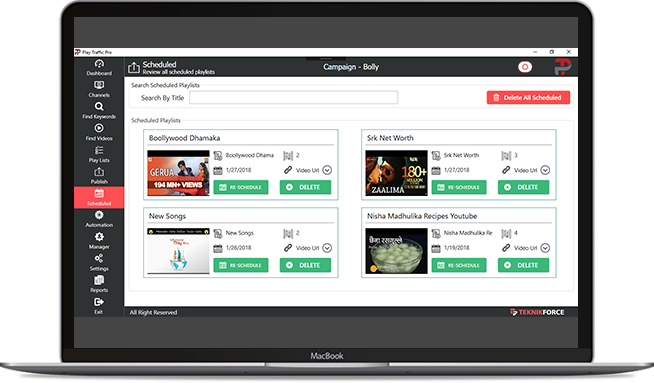The width and height of the screenshot is (654, 383).
Task: Delete the Nisha Madhulika Recipes playlist
Action: tap(523, 265)
